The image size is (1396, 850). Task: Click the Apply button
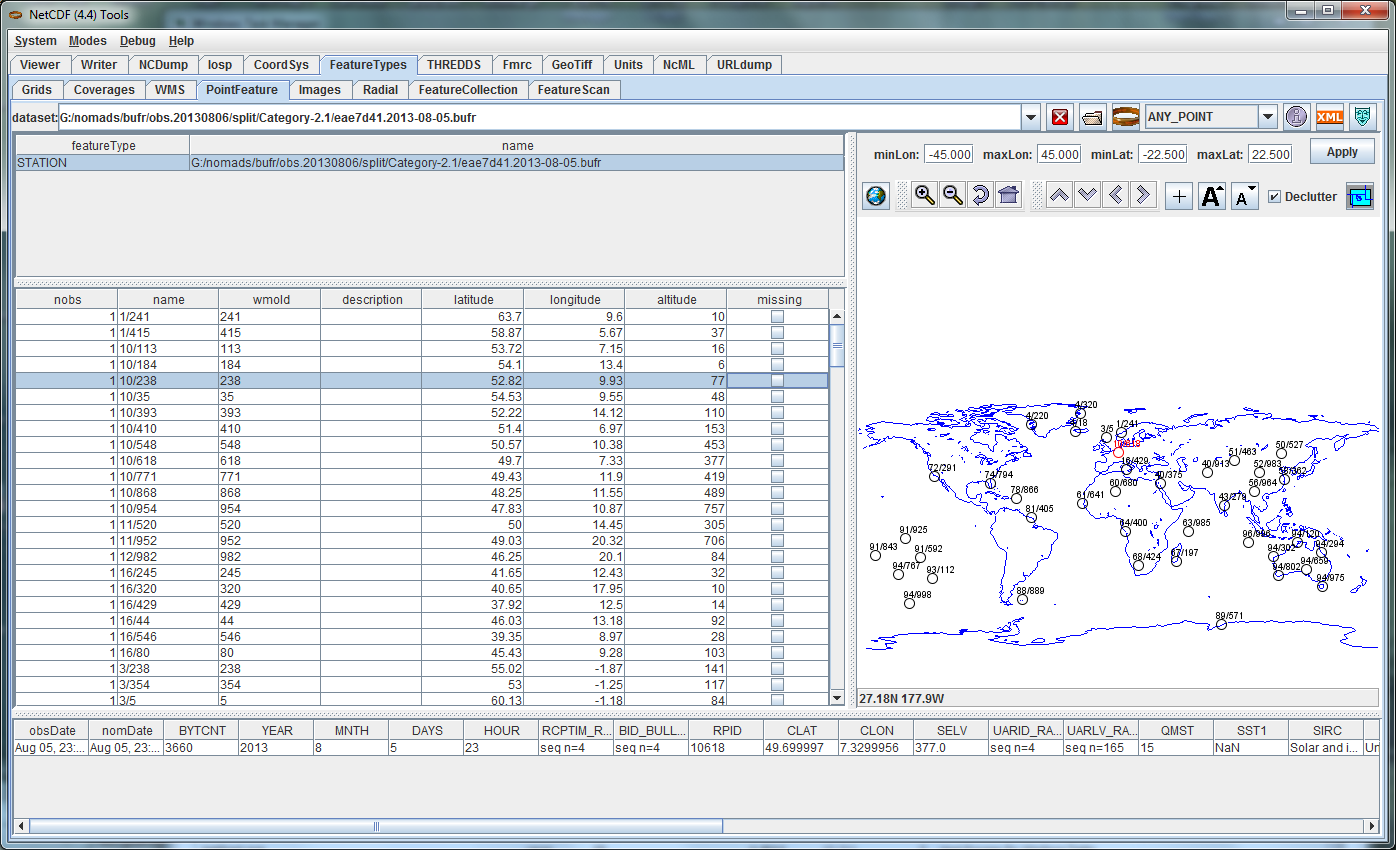point(1341,152)
